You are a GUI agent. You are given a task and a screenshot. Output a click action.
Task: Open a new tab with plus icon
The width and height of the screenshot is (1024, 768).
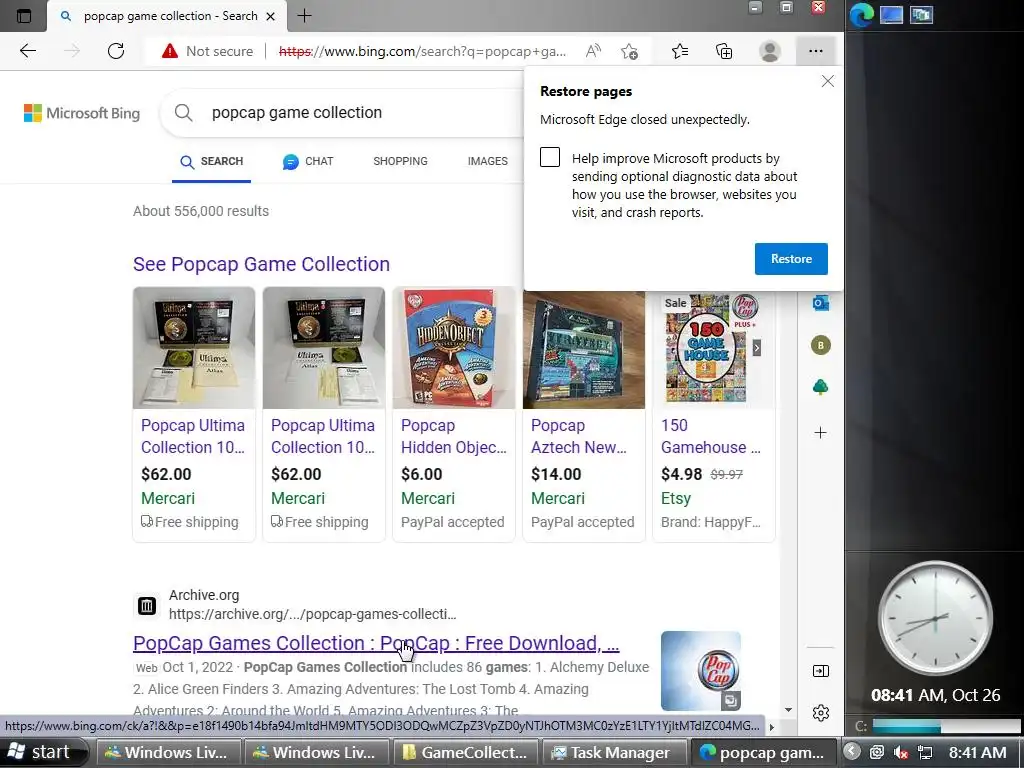(304, 16)
